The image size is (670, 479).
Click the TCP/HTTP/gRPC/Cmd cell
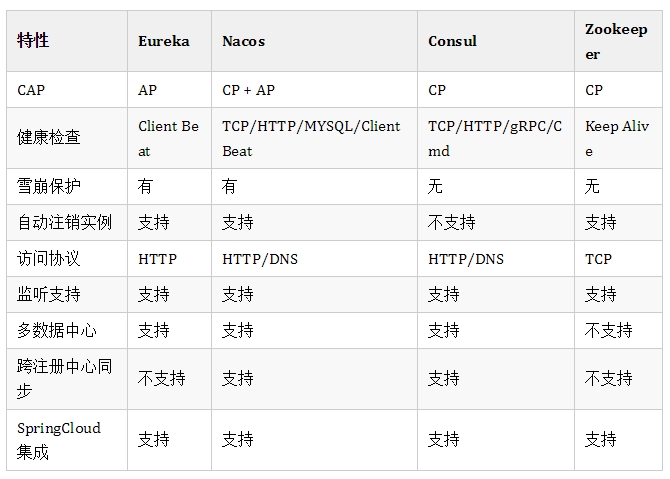point(494,138)
